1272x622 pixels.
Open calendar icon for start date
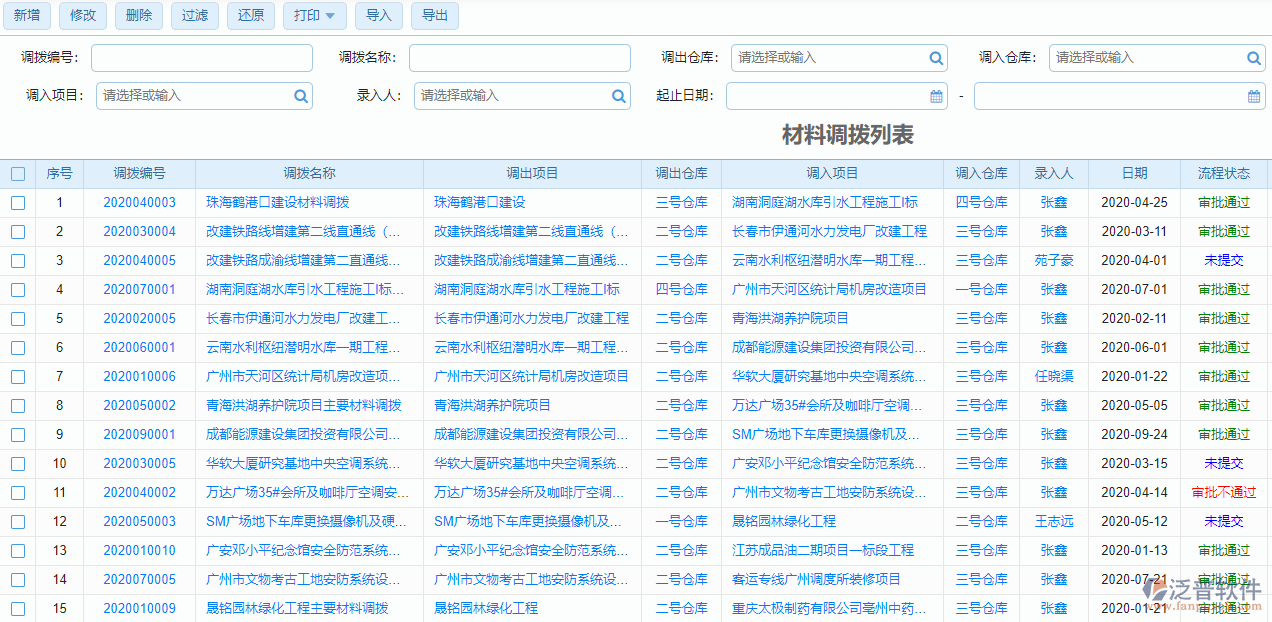[936, 97]
